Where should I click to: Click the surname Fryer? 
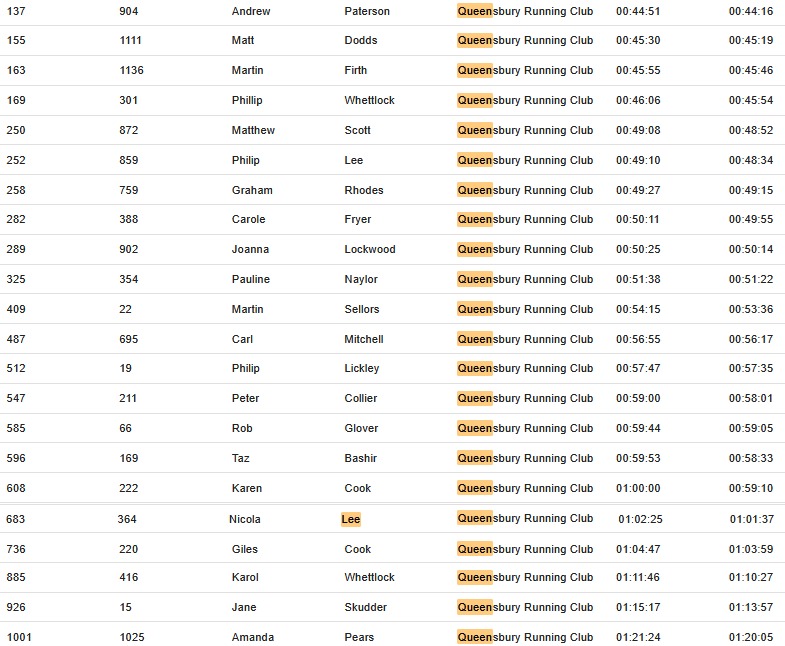click(357, 219)
